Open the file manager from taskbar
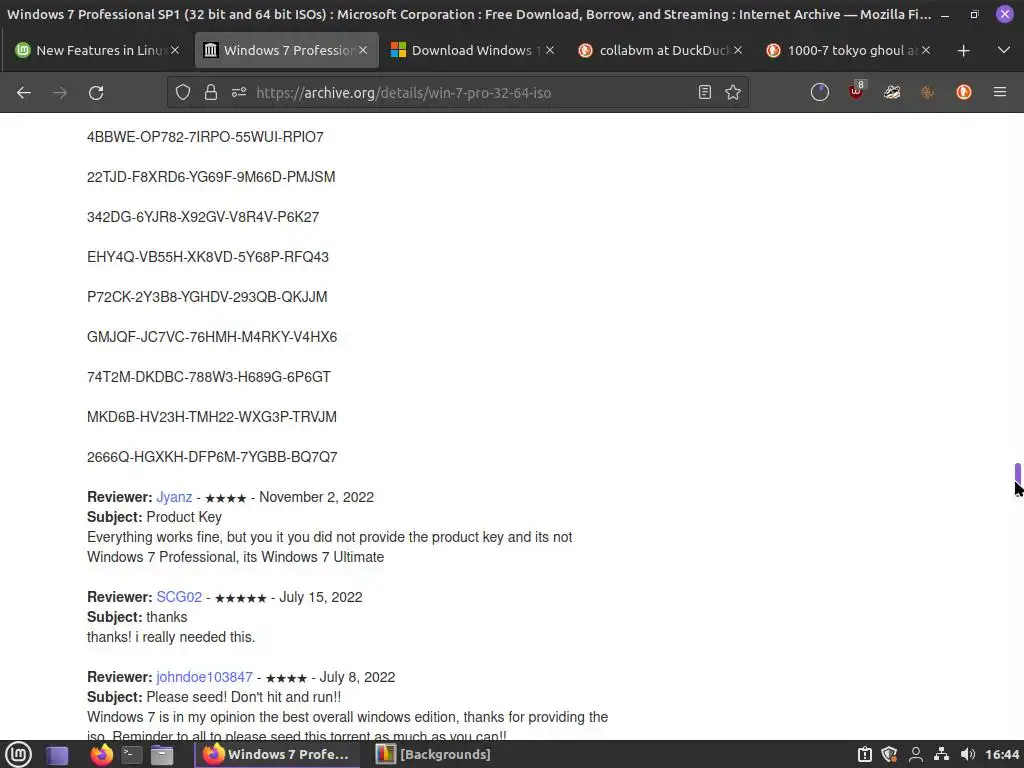 click(x=162, y=755)
